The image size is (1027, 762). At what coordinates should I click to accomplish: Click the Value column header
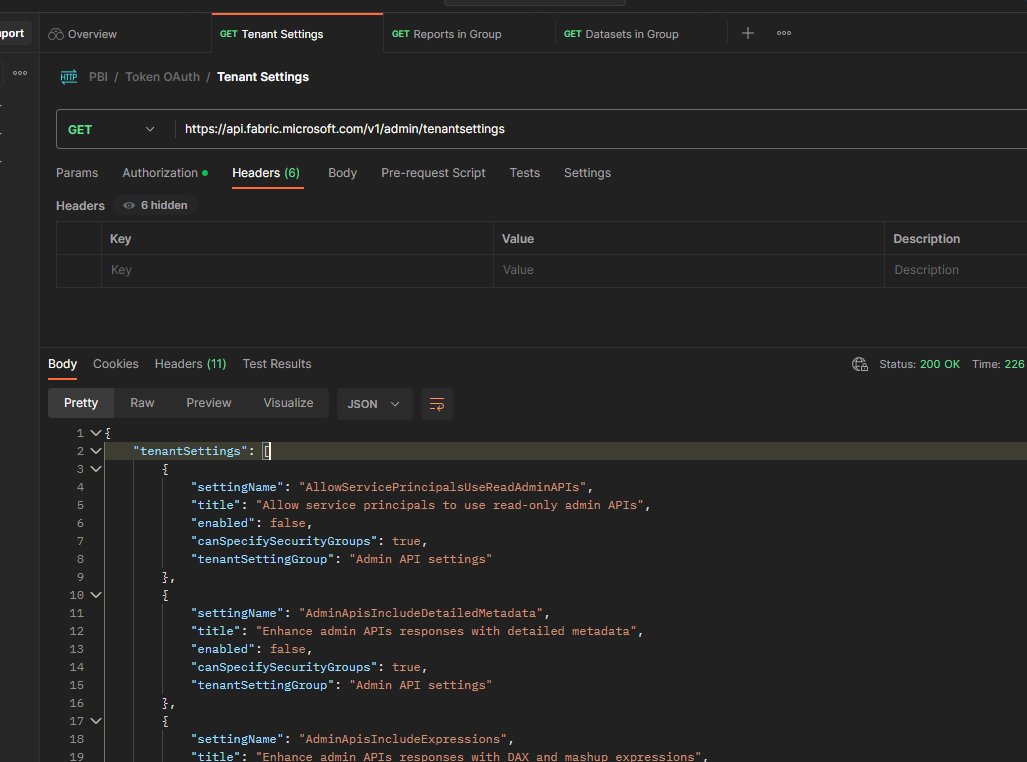[517, 238]
